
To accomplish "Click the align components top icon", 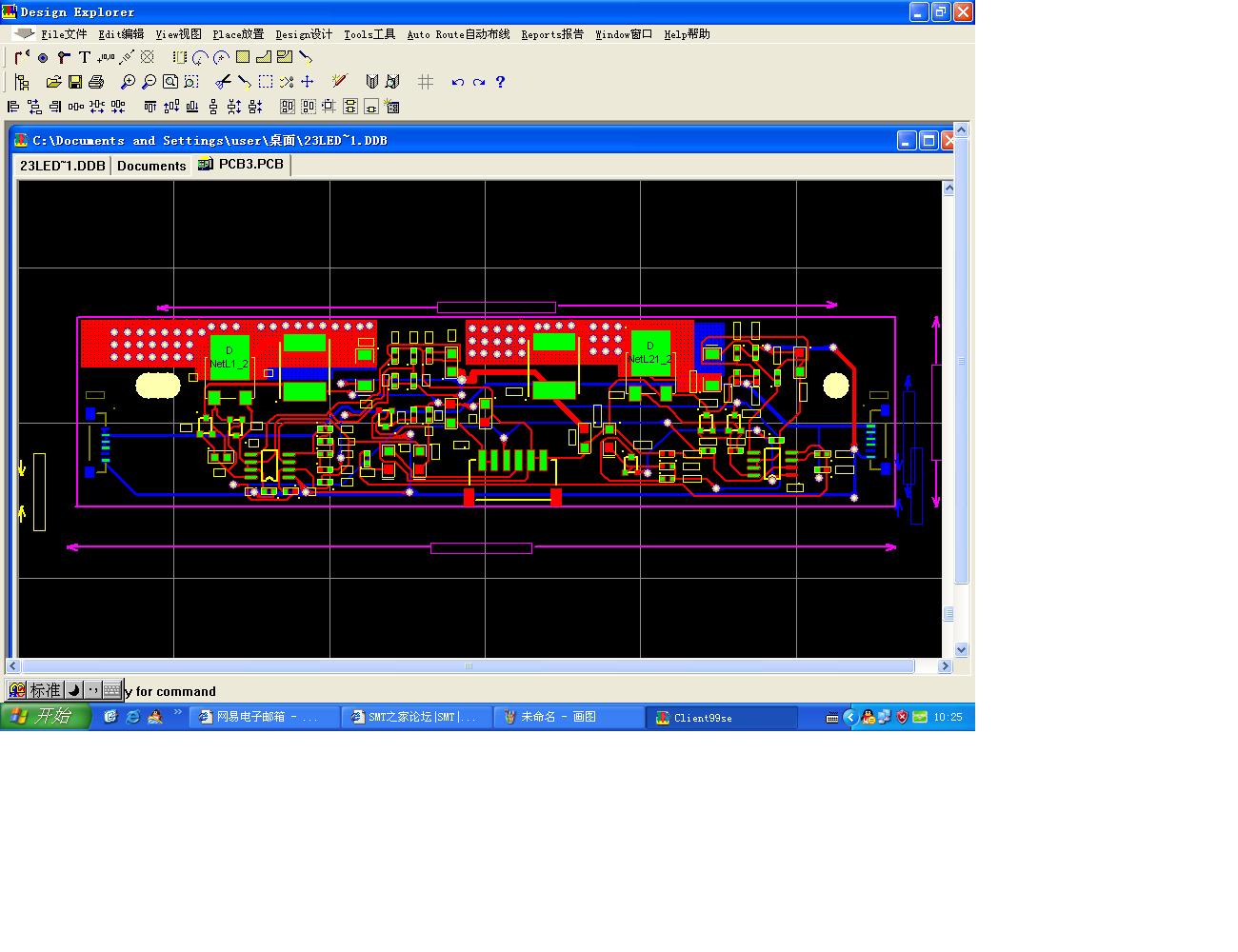I will coord(150,107).
